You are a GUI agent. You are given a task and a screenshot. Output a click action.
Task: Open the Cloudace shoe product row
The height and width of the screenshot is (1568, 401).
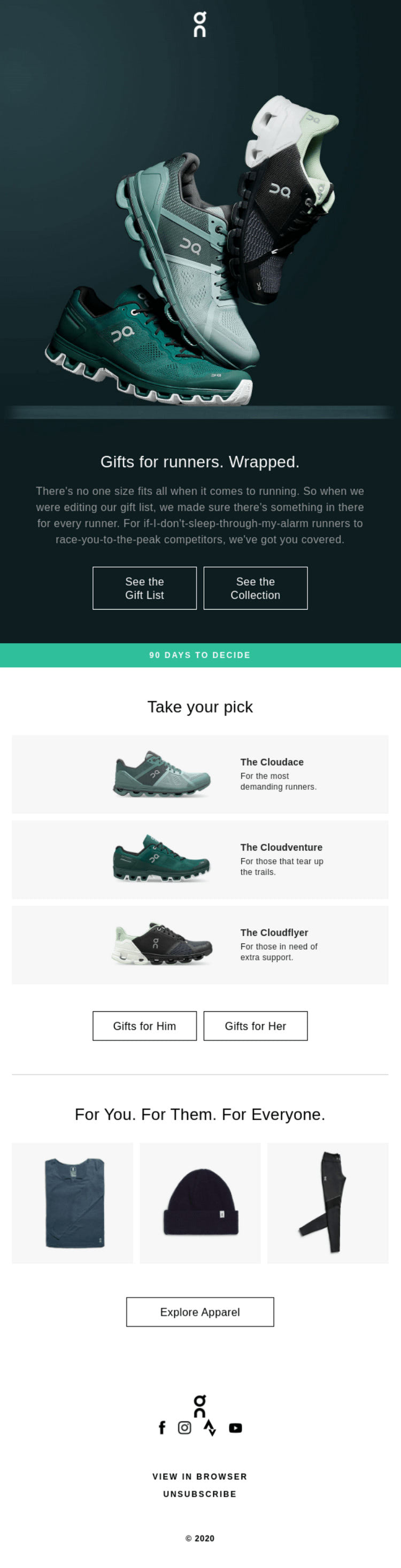pyautogui.click(x=200, y=774)
